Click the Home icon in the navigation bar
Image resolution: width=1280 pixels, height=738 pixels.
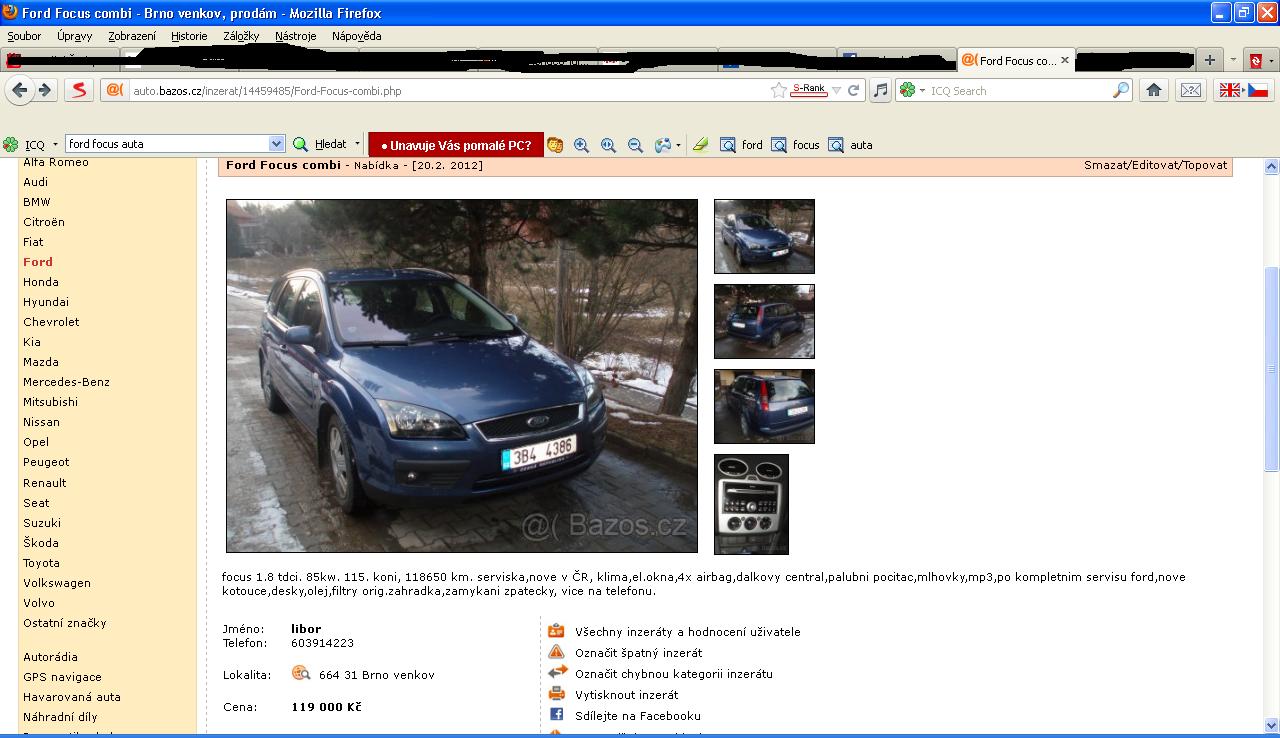1153,90
